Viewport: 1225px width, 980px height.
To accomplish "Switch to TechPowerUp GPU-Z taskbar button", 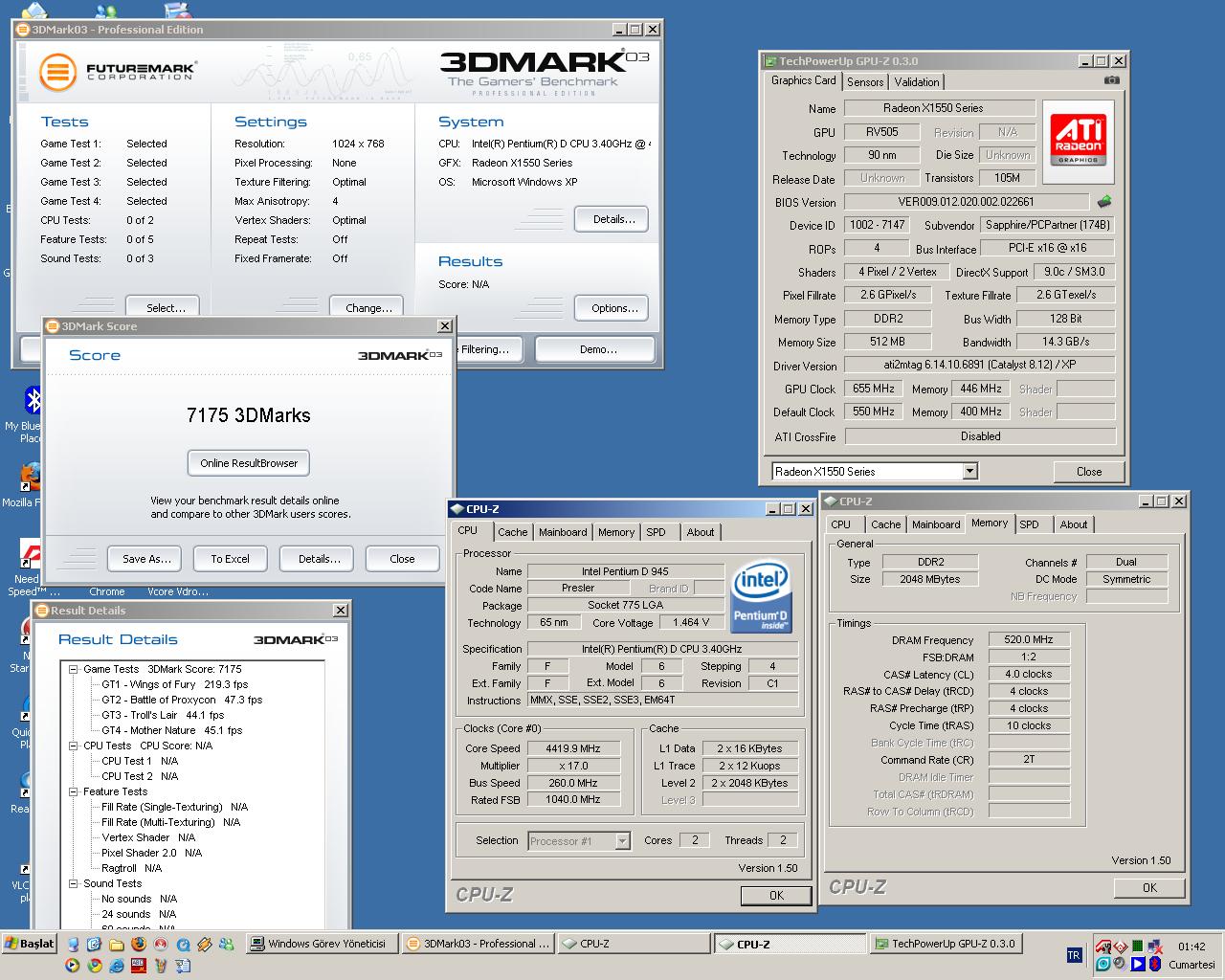I will tap(946, 944).
